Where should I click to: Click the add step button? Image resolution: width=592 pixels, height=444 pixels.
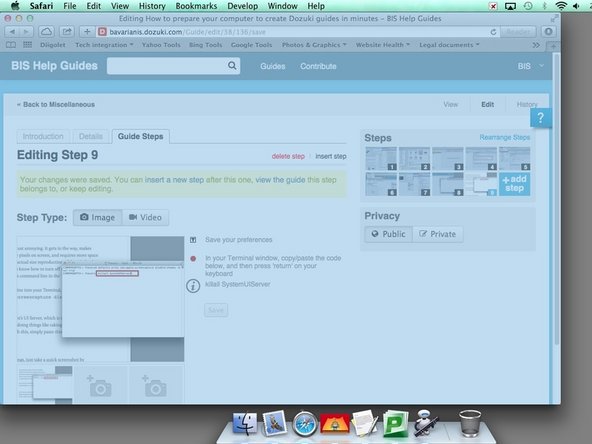pyautogui.click(x=515, y=184)
